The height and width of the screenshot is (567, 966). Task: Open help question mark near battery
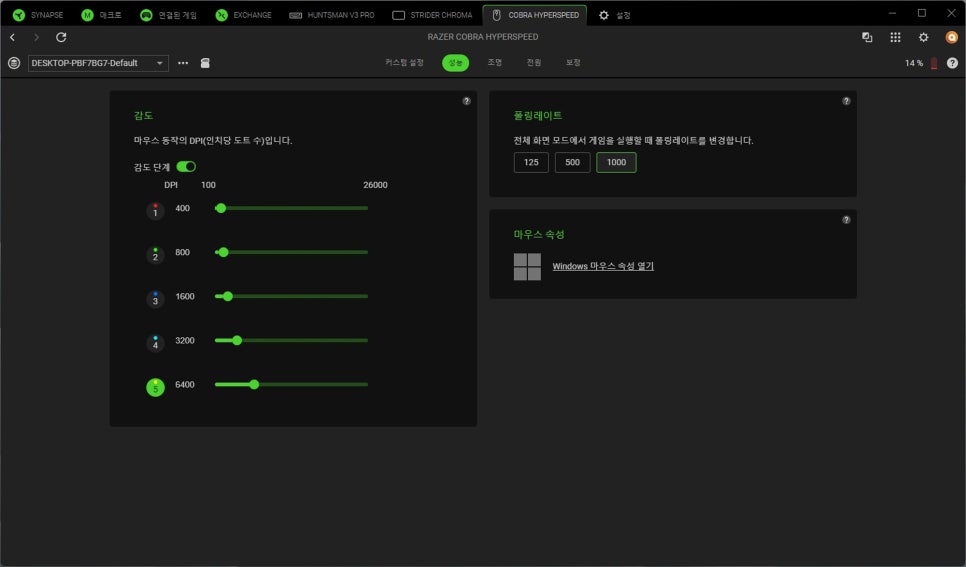point(952,63)
